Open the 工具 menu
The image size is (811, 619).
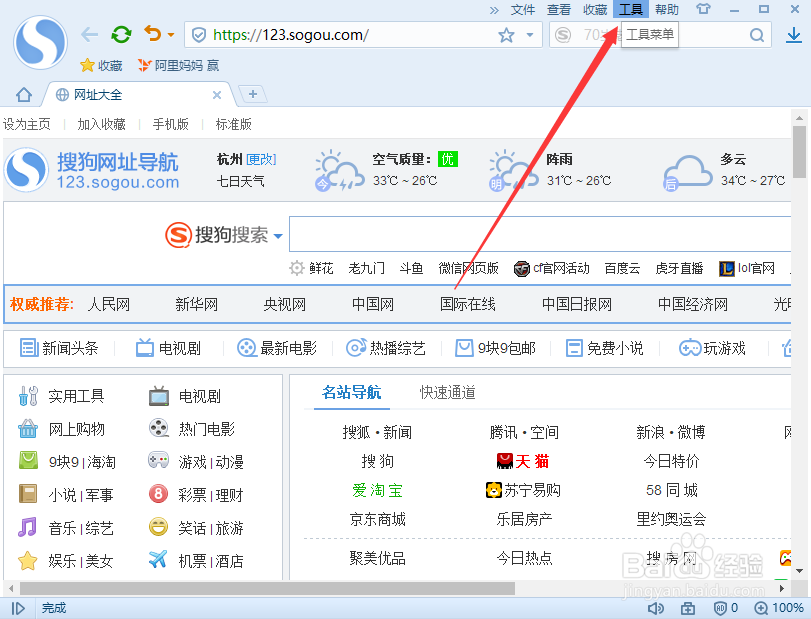coord(631,9)
